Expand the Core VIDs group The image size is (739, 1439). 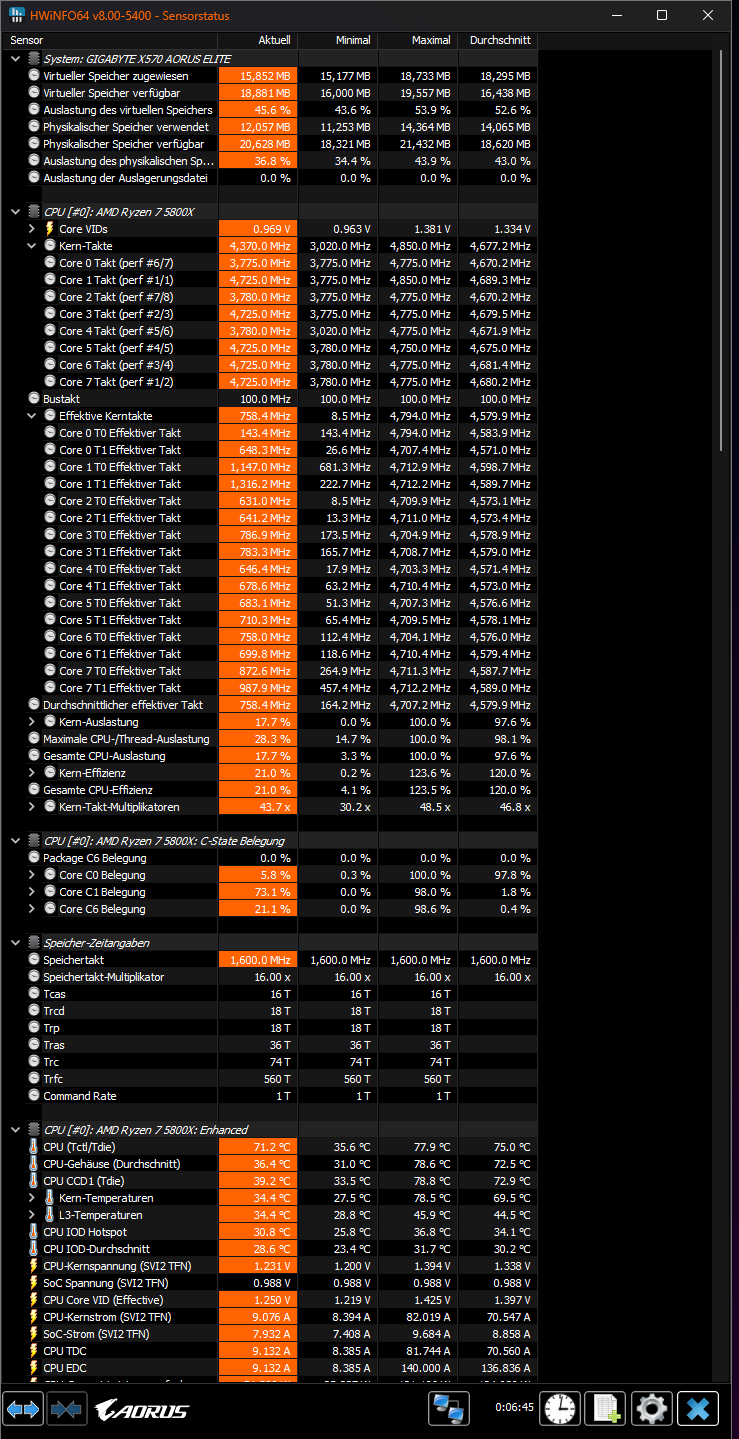coord(32,229)
